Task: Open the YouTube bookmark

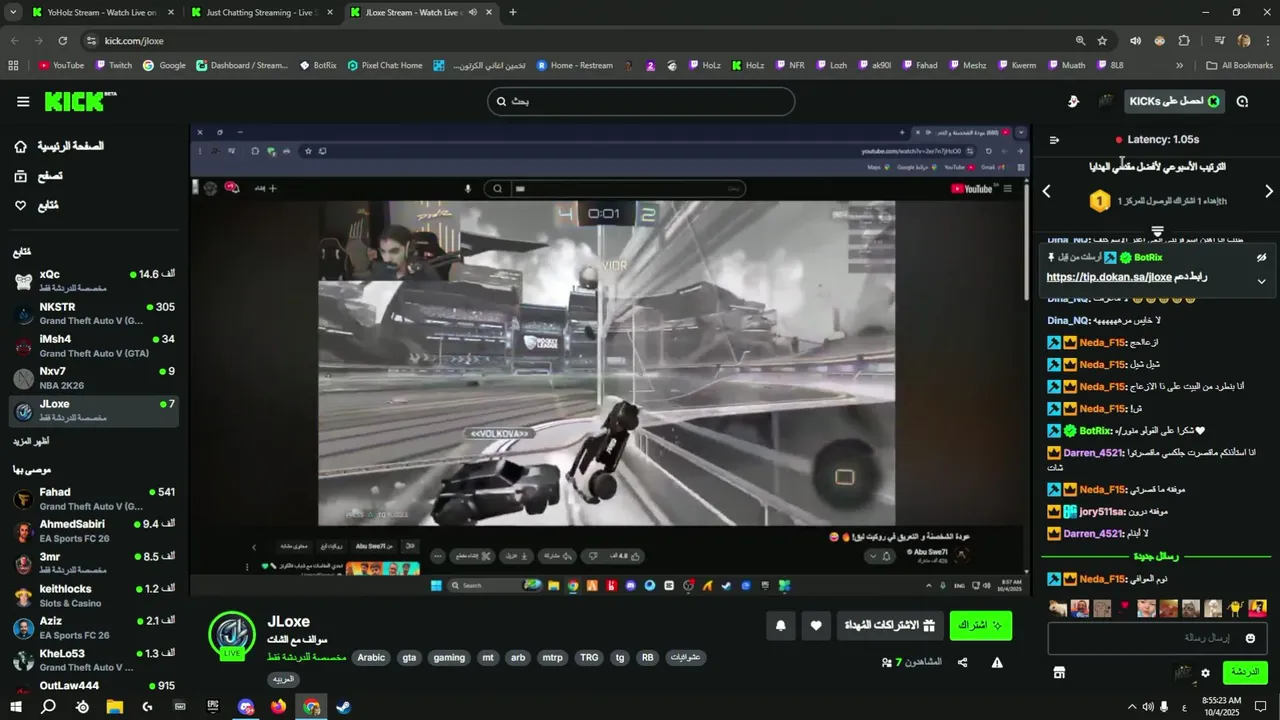Action: tap(61, 65)
